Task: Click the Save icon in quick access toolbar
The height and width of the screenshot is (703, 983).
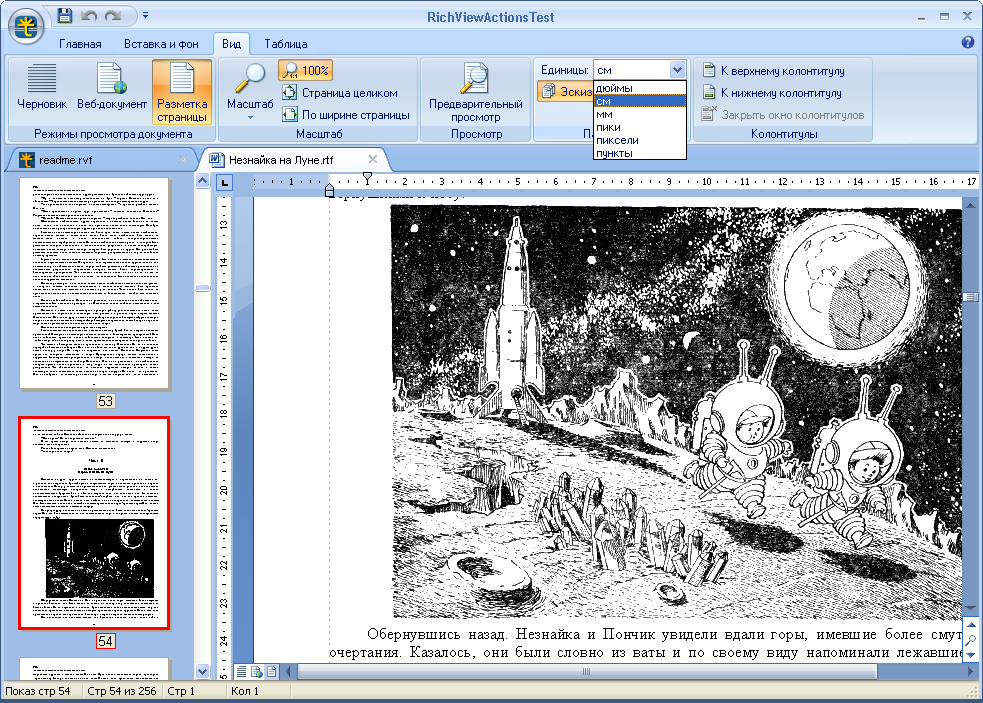Action: pyautogui.click(x=65, y=16)
